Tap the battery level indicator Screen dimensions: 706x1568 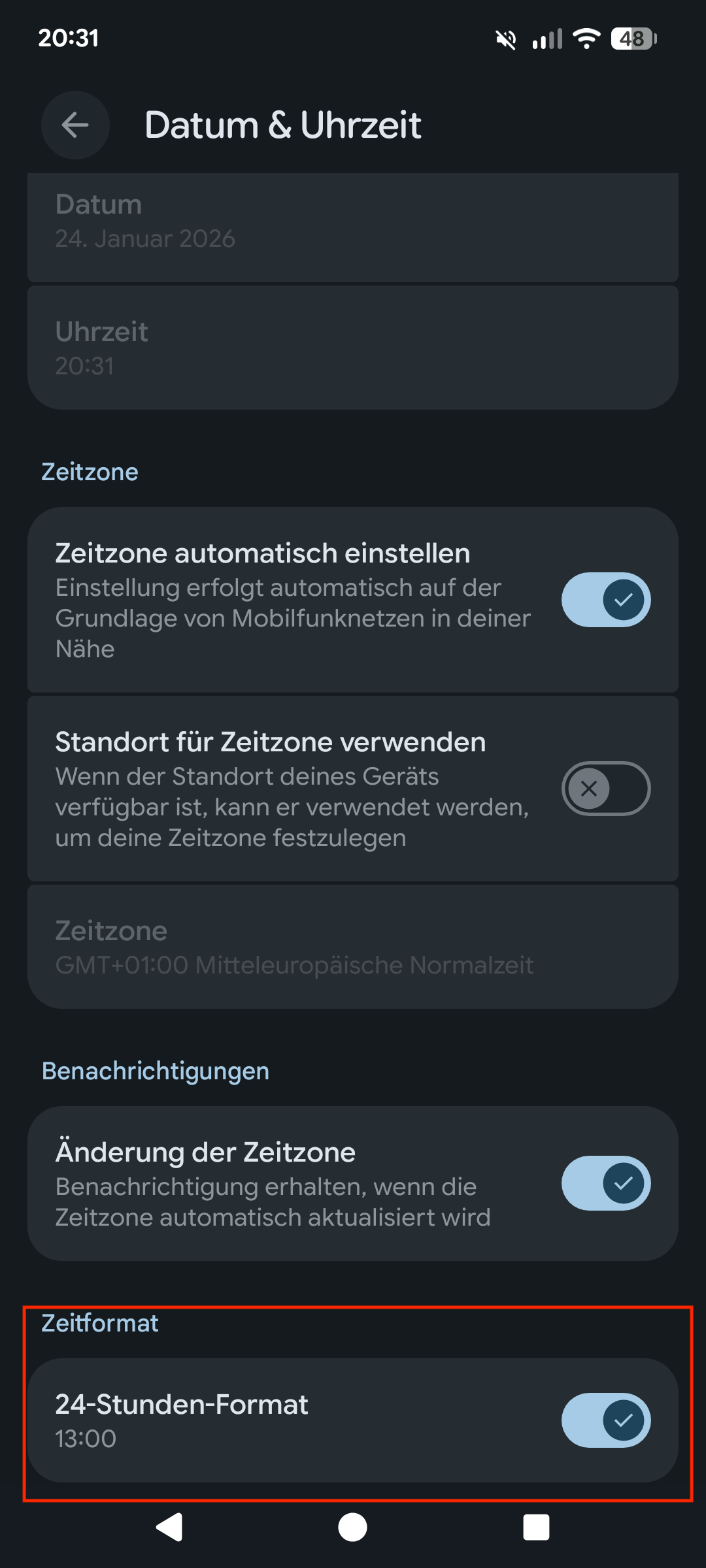point(633,39)
